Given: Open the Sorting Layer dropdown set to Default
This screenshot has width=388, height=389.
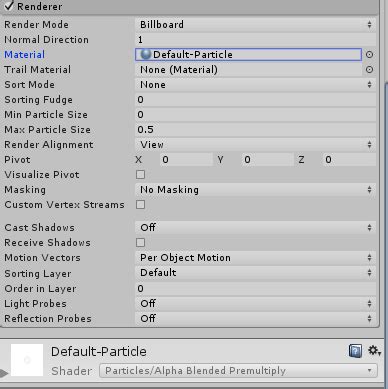Looking at the screenshot, I should click(255, 273).
